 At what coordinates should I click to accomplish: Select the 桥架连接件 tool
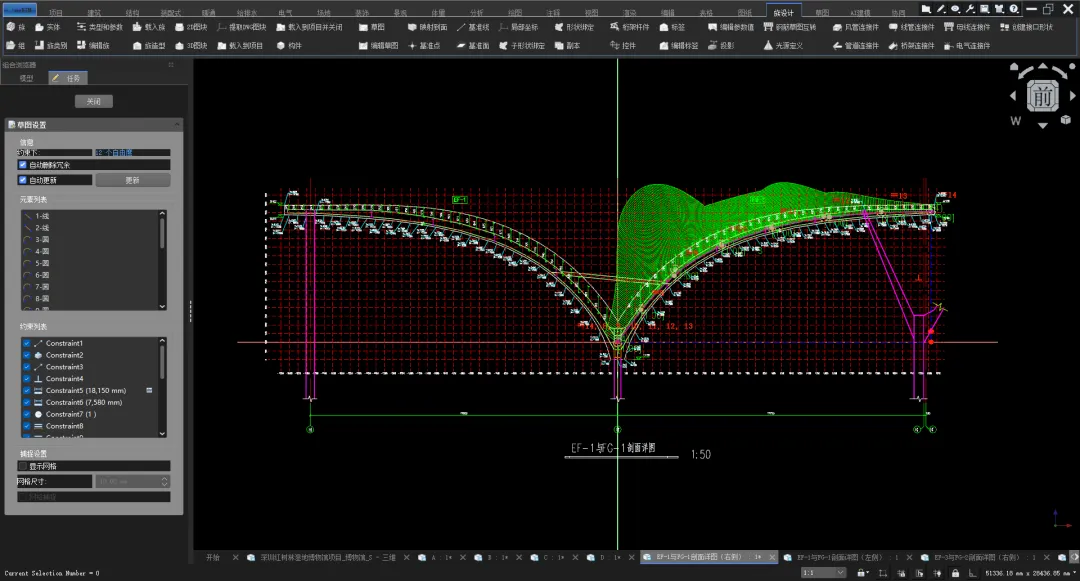[911, 45]
